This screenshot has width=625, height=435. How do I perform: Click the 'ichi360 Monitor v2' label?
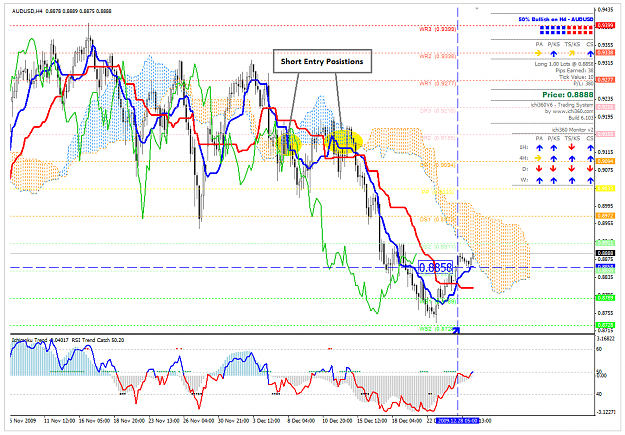(572, 130)
